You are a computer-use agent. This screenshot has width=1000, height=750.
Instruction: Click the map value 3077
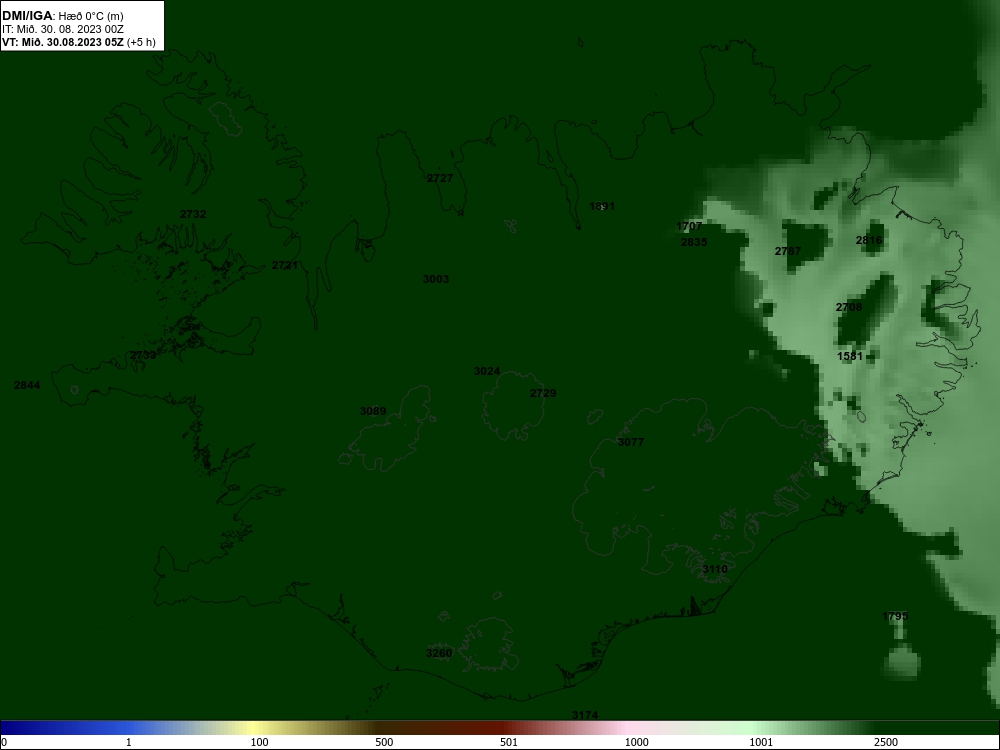(631, 442)
